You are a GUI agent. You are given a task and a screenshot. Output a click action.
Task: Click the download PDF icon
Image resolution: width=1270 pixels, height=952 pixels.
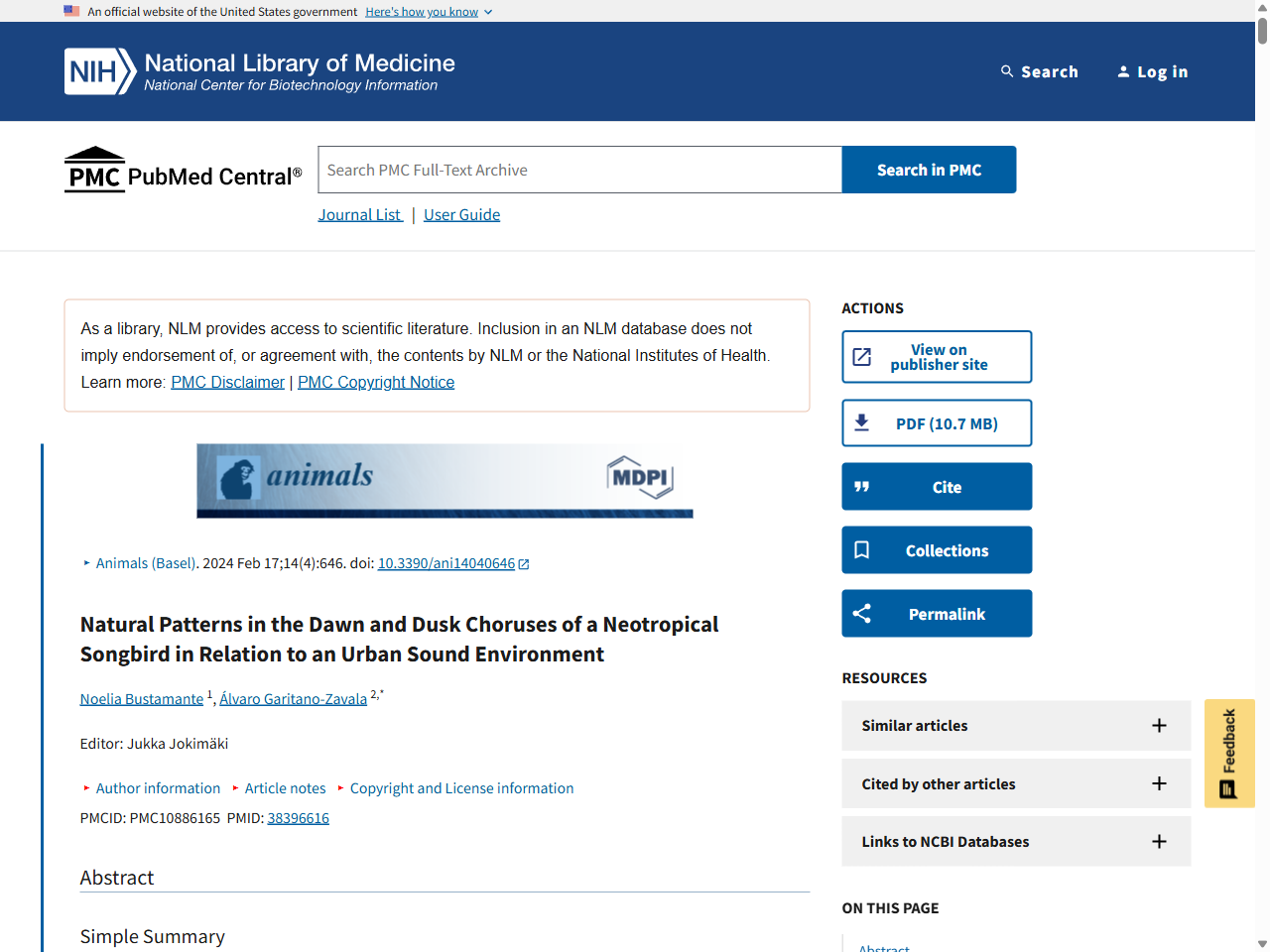[862, 423]
